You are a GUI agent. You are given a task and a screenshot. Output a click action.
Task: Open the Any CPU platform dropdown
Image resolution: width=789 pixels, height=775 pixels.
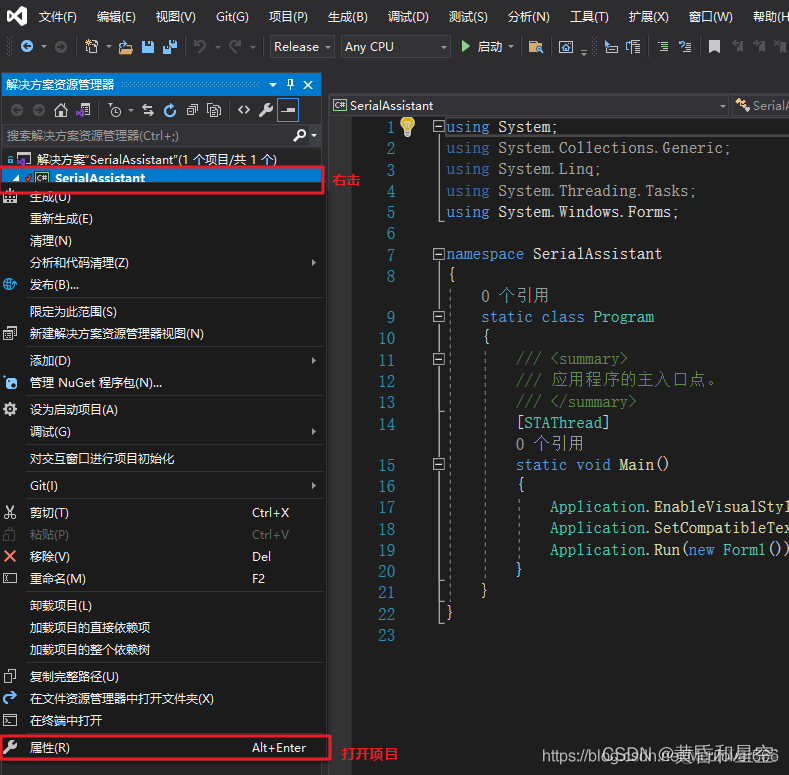(x=395, y=47)
